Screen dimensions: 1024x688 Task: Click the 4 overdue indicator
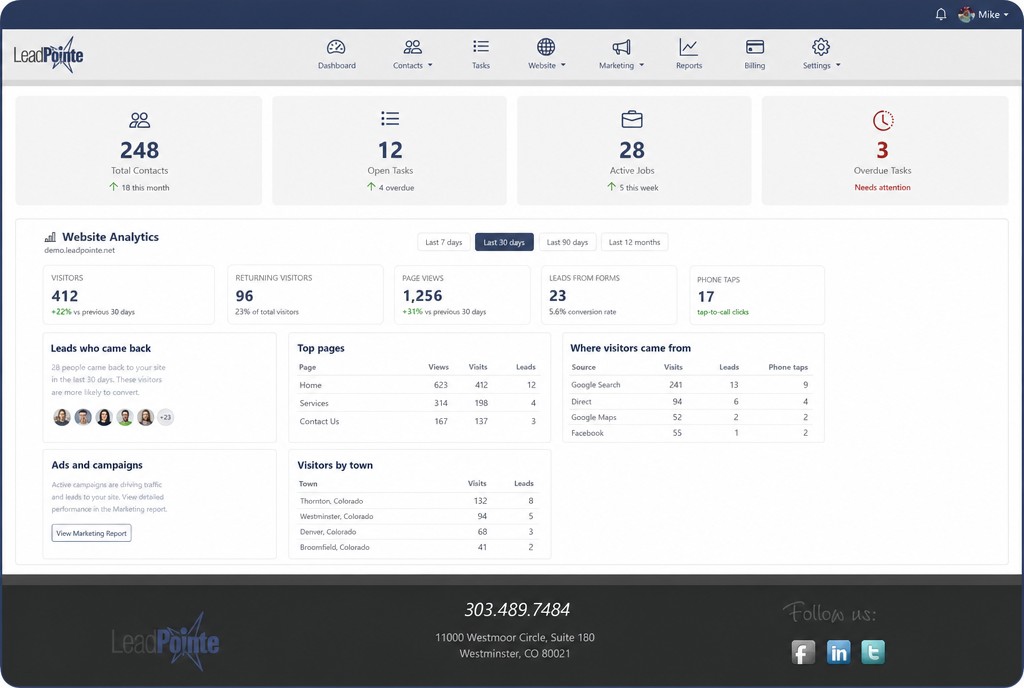point(391,187)
